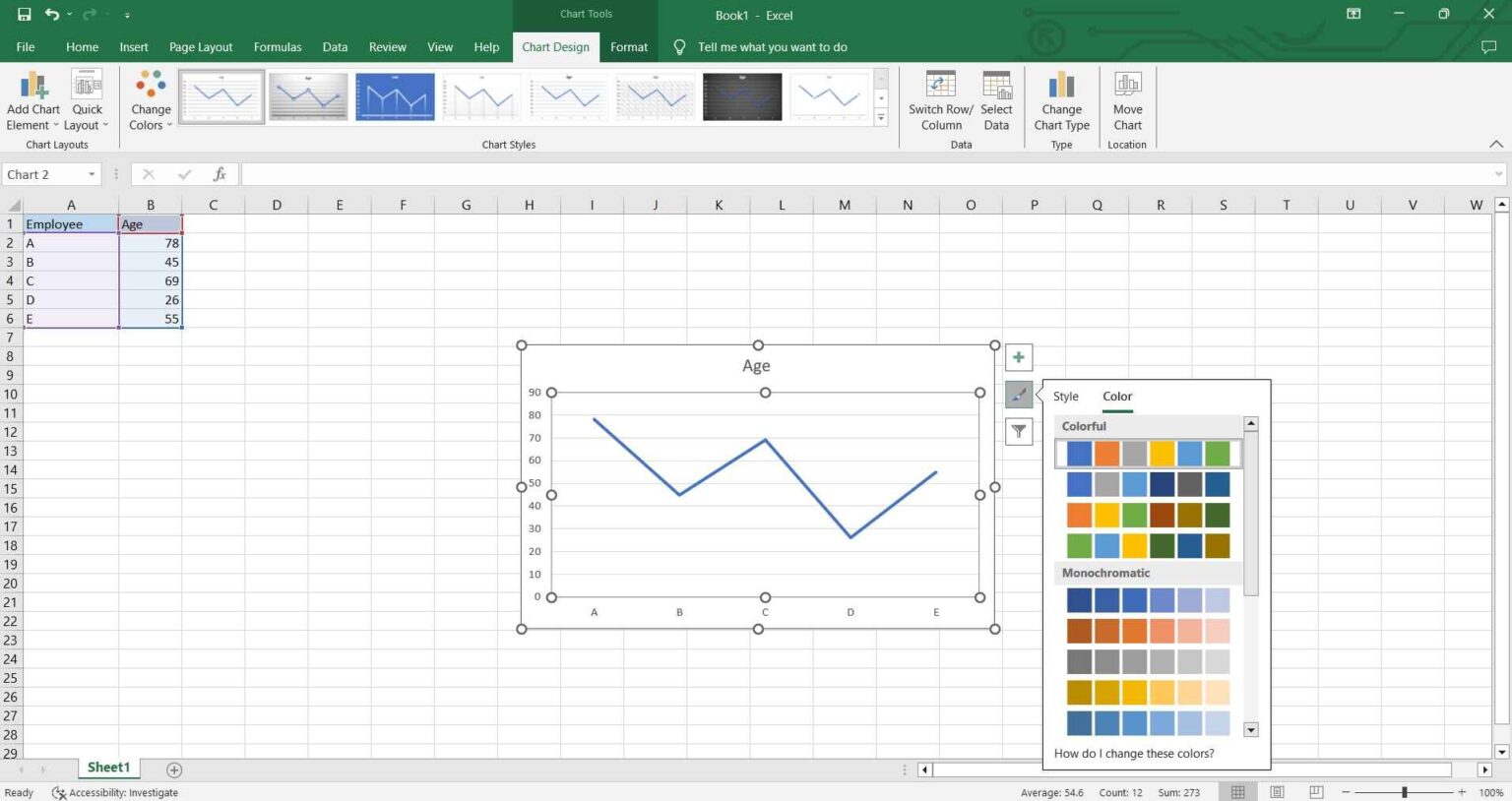Open the Add Chart Element menu
Image resolution: width=1512 pixels, height=801 pixels.
click(x=32, y=98)
